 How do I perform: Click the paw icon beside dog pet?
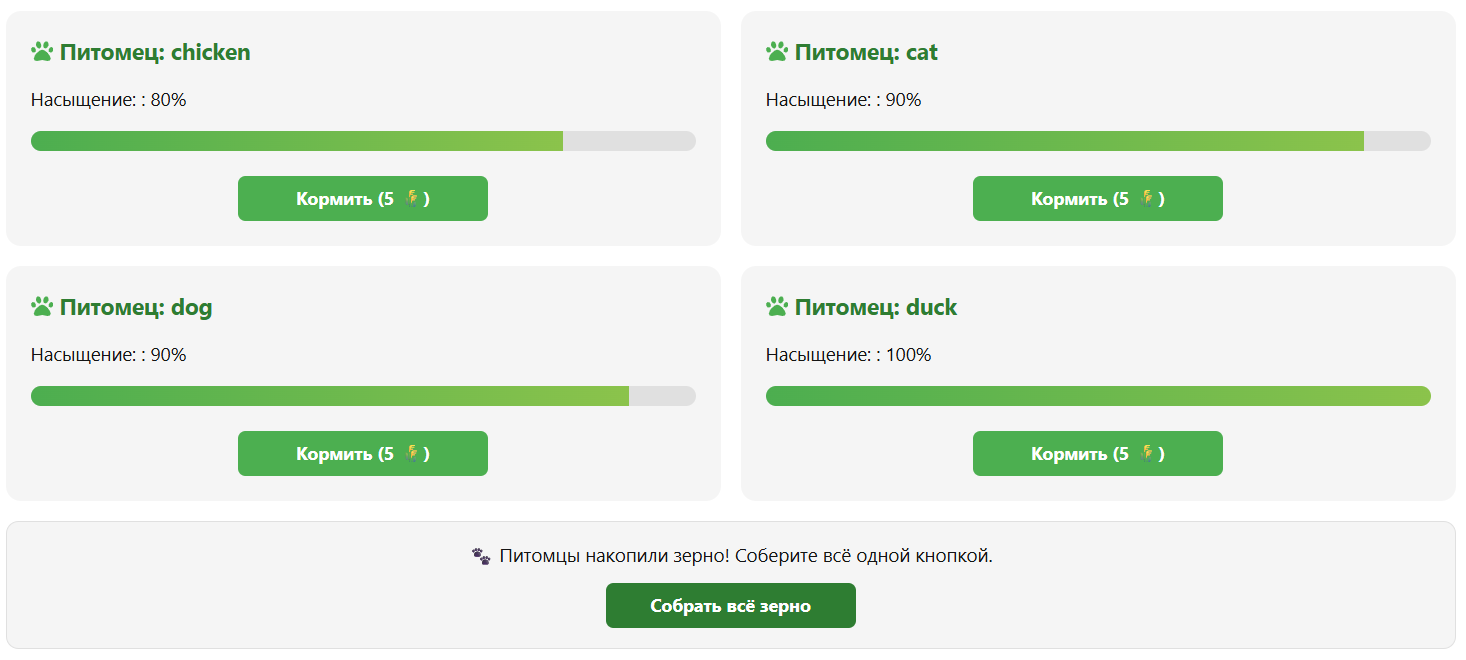point(42,307)
